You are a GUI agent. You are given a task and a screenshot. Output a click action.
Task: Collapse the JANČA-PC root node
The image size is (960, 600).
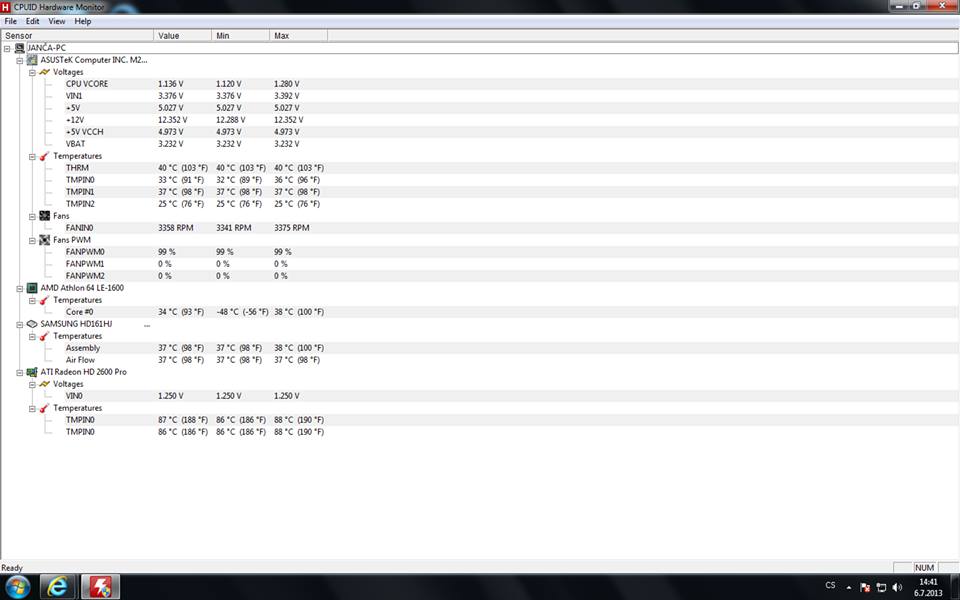7,48
